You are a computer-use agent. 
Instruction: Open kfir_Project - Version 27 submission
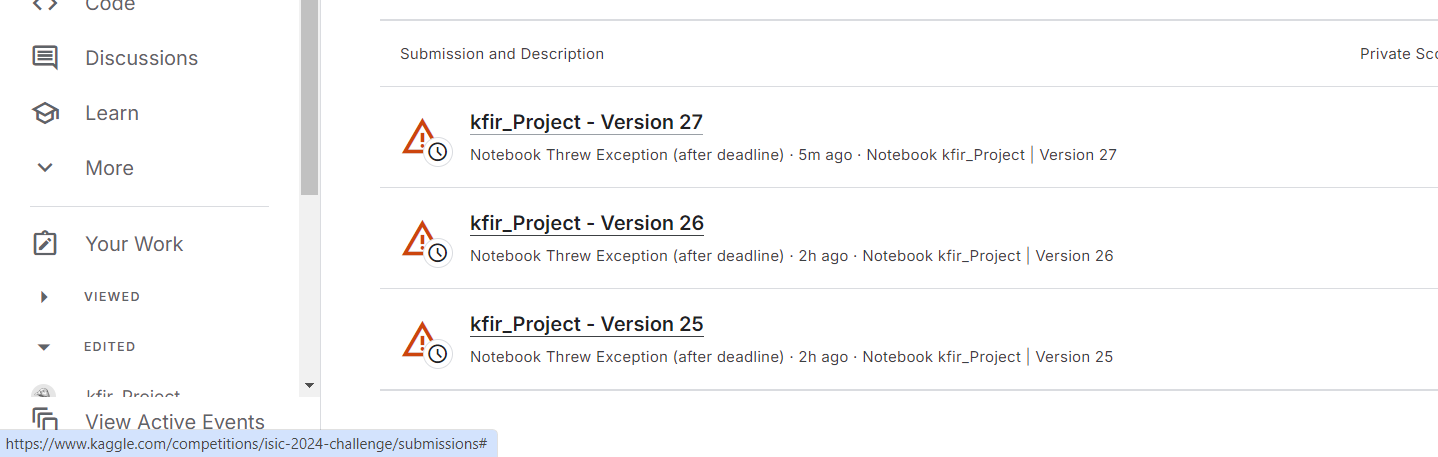pyautogui.click(x=586, y=122)
